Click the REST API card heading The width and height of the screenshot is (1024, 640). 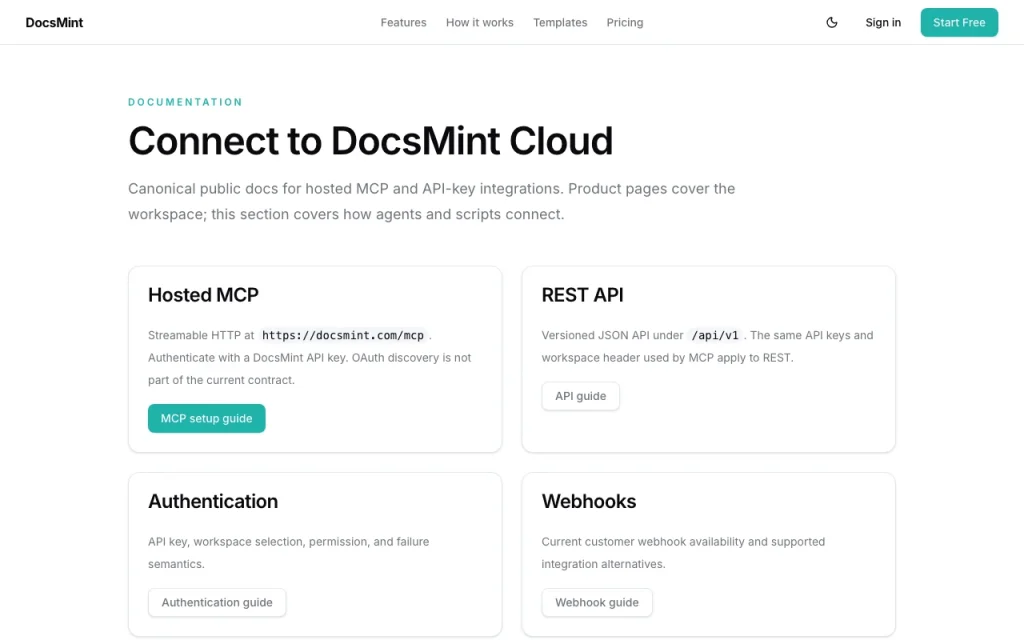pos(582,295)
